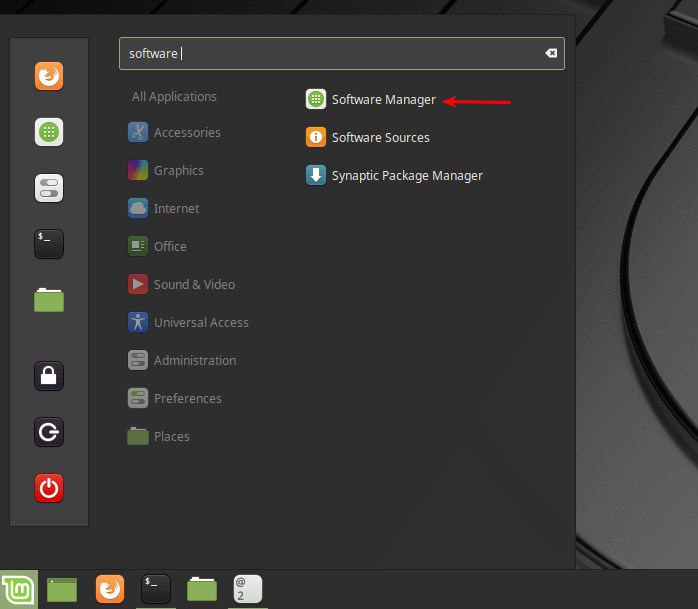Open the Administration category
Viewport: 698px width, 609px height.
click(194, 361)
